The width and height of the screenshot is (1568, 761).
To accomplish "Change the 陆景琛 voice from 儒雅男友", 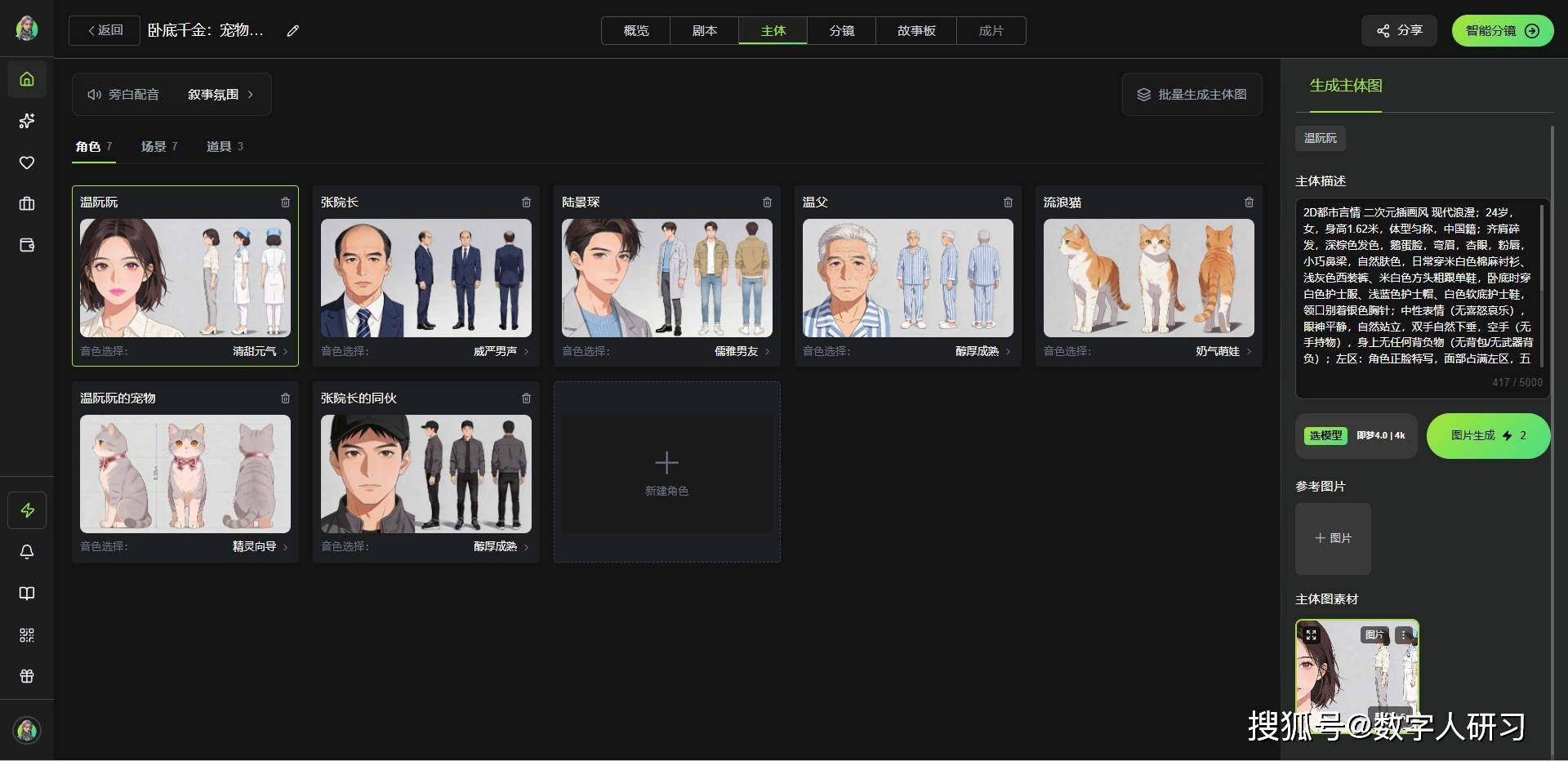I will coord(742,351).
